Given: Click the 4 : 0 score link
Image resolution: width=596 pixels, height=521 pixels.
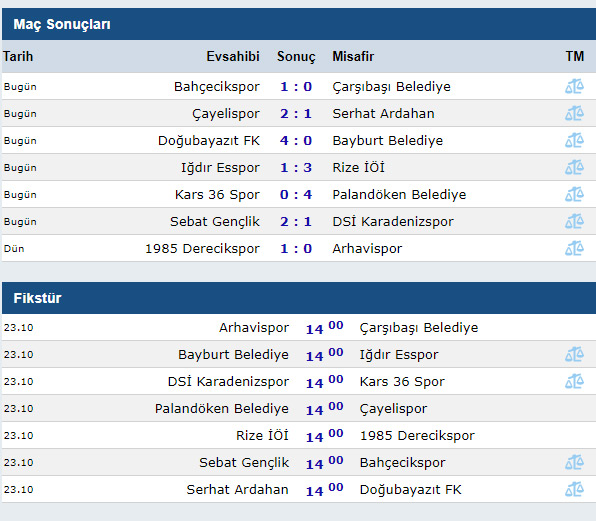Looking at the screenshot, I should point(296,141).
